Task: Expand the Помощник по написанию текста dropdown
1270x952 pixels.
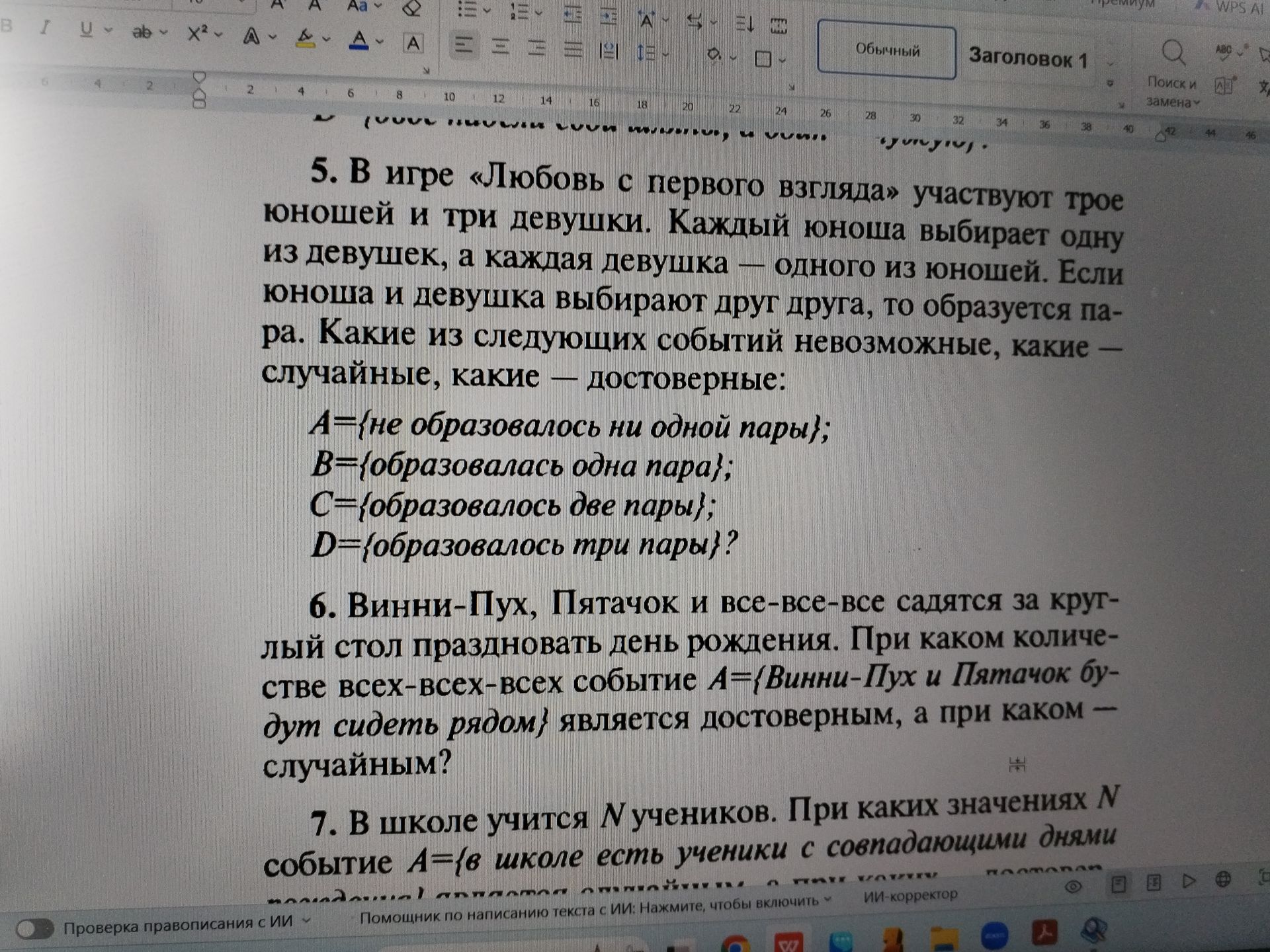Action: click(827, 900)
